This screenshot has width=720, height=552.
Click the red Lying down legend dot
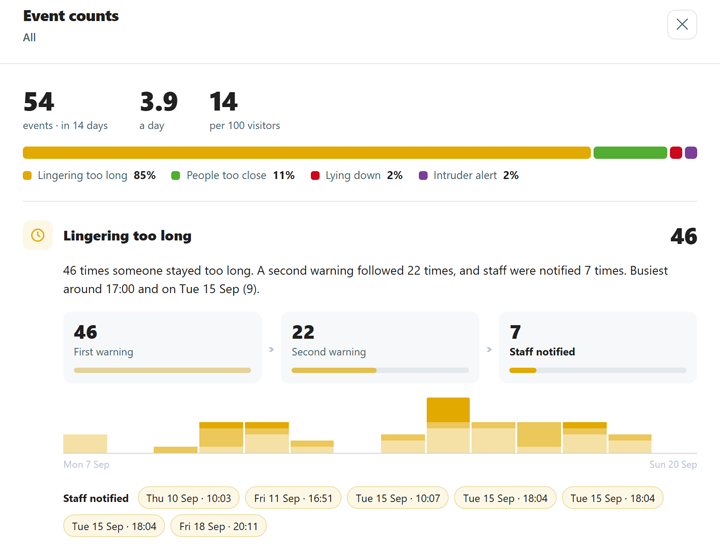(x=315, y=175)
